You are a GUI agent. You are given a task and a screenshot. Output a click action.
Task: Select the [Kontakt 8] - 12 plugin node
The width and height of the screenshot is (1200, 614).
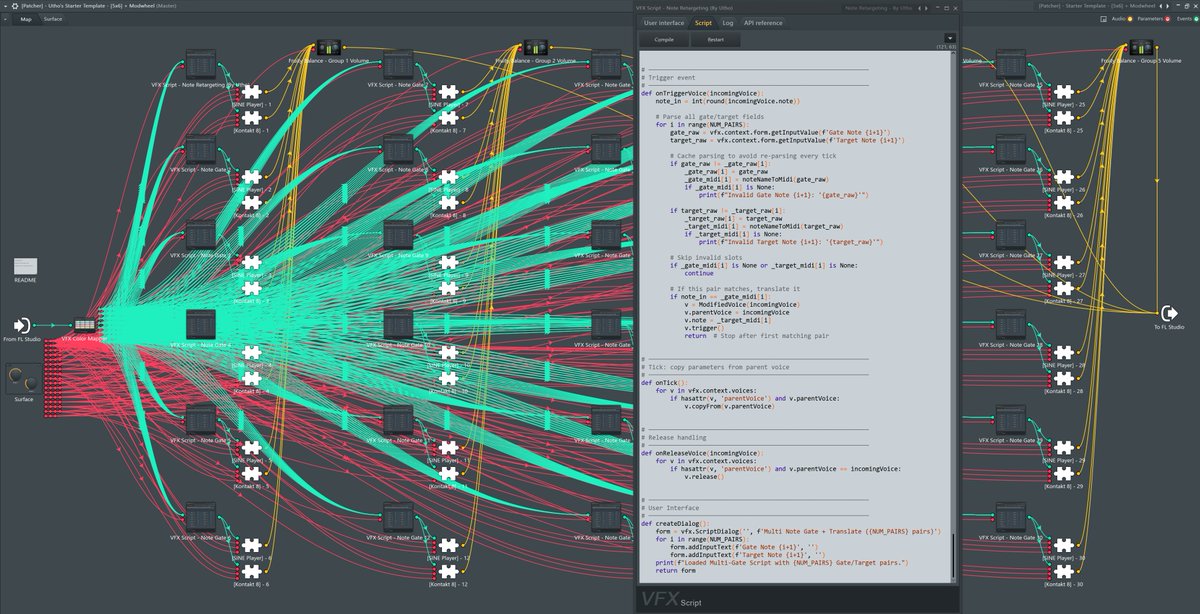click(448, 571)
